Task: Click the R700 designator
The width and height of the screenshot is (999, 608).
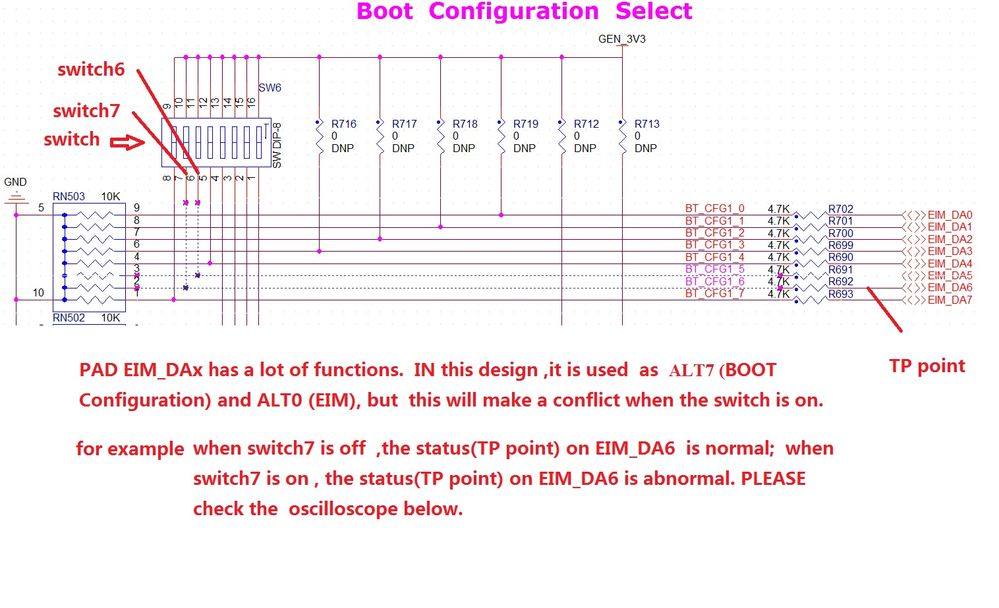Action: [840, 233]
